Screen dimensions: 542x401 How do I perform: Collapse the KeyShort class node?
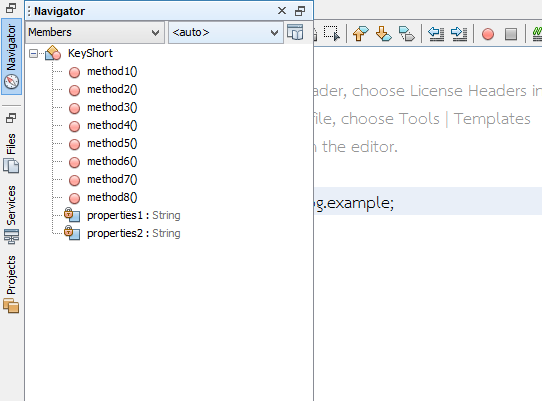[34, 54]
